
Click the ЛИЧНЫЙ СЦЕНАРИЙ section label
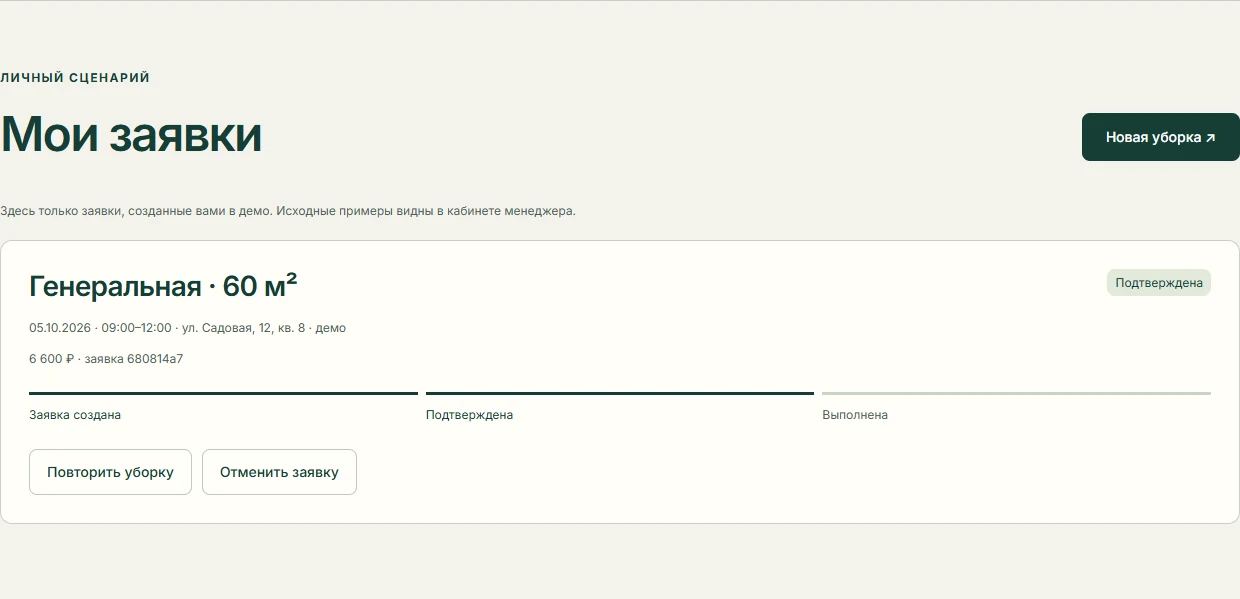coord(75,77)
